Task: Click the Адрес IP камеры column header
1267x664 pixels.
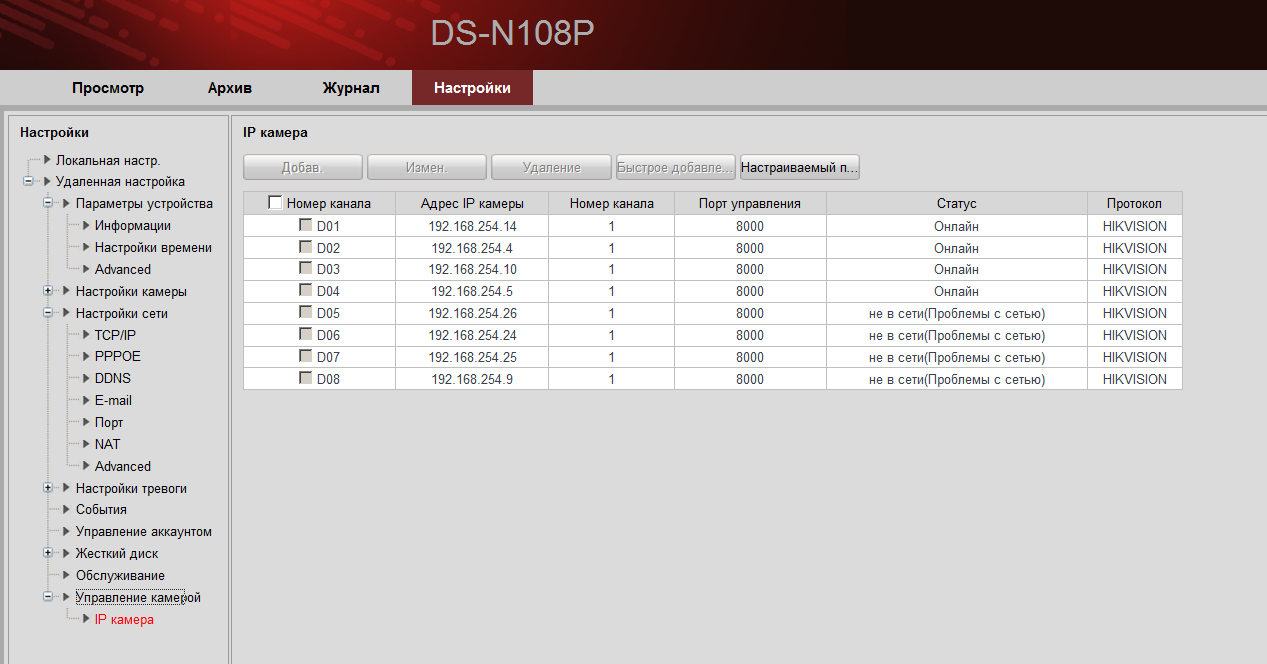Action: pos(472,203)
